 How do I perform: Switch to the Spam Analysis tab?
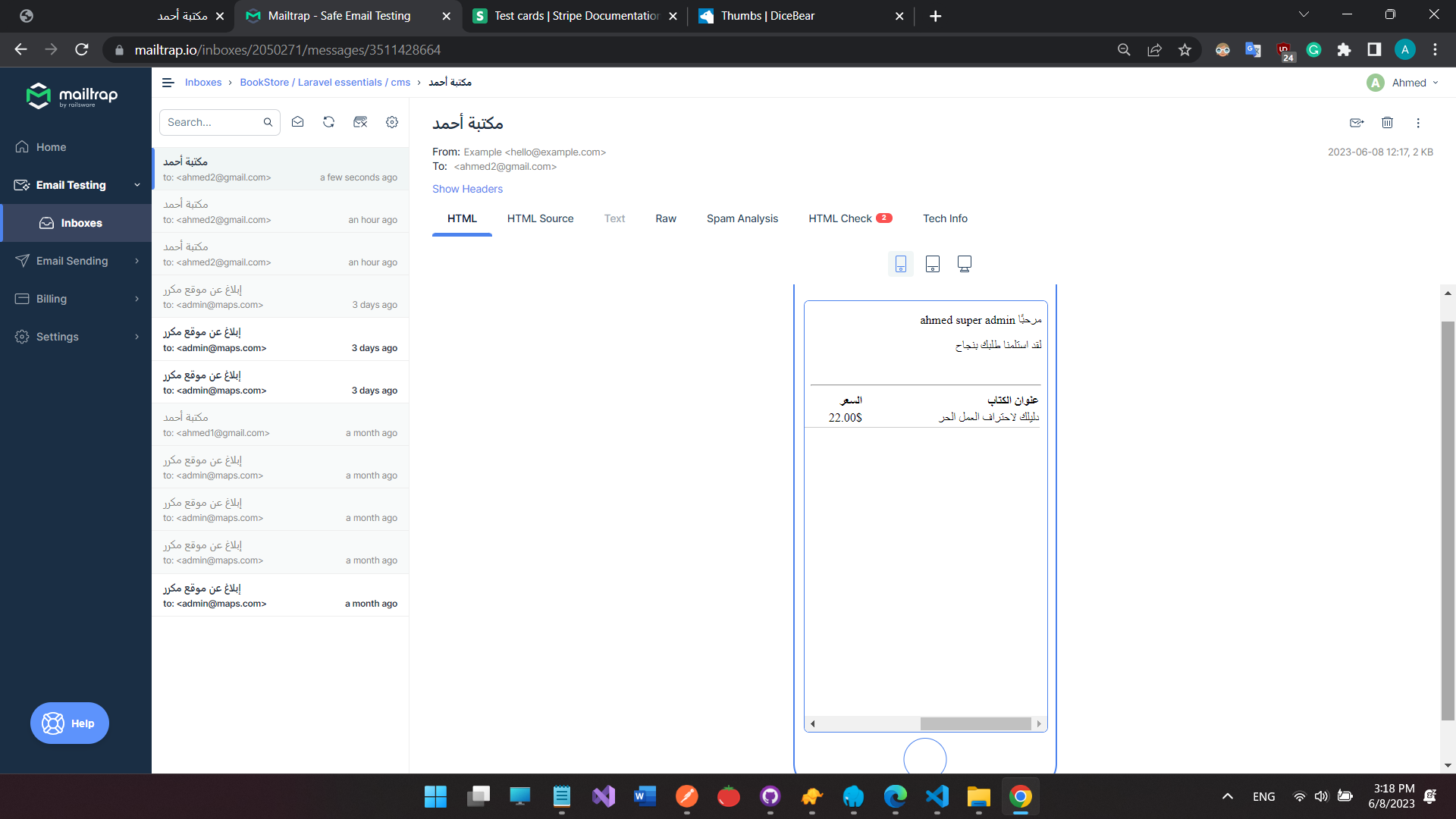click(742, 218)
